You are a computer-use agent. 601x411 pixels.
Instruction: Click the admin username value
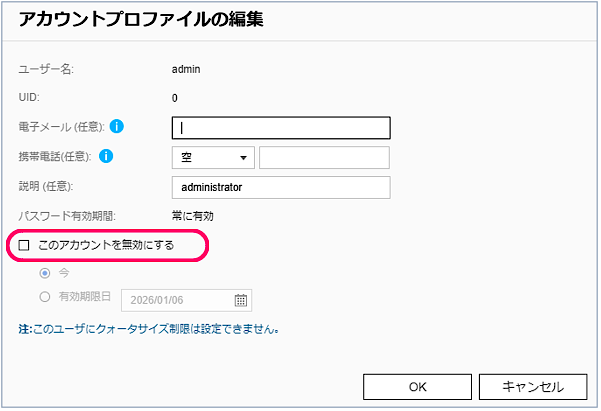(186, 69)
